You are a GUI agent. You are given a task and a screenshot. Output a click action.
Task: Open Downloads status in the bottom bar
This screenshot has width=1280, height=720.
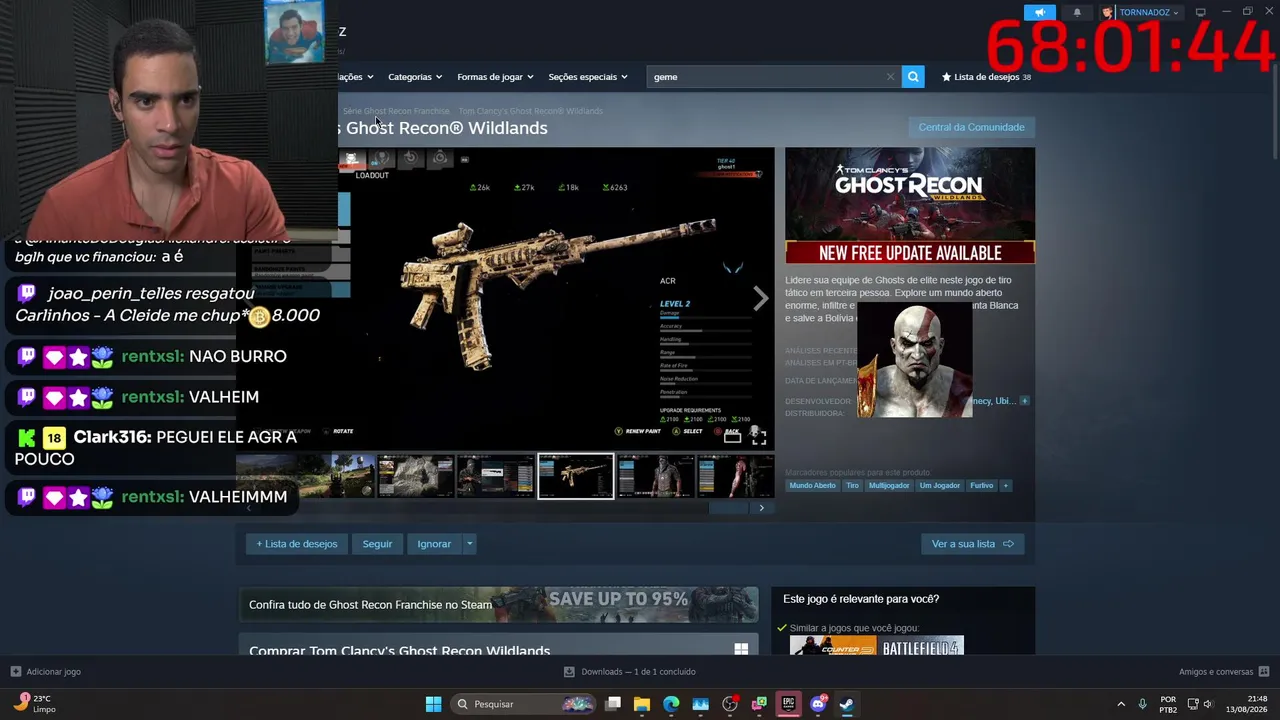[x=630, y=672]
